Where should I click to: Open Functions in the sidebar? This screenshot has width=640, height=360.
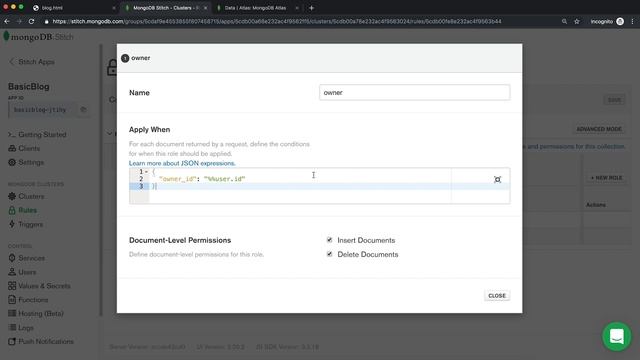(x=33, y=300)
